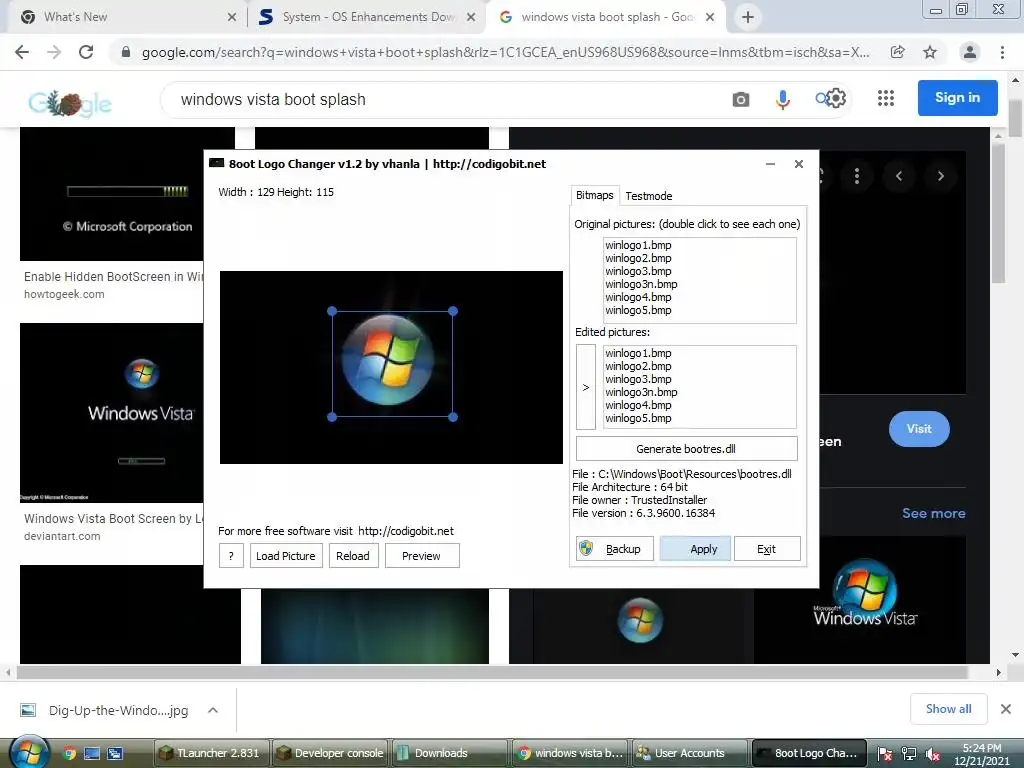Close System - OS Enhancements tab
Viewport: 1024px width, 768px height.
471,18
